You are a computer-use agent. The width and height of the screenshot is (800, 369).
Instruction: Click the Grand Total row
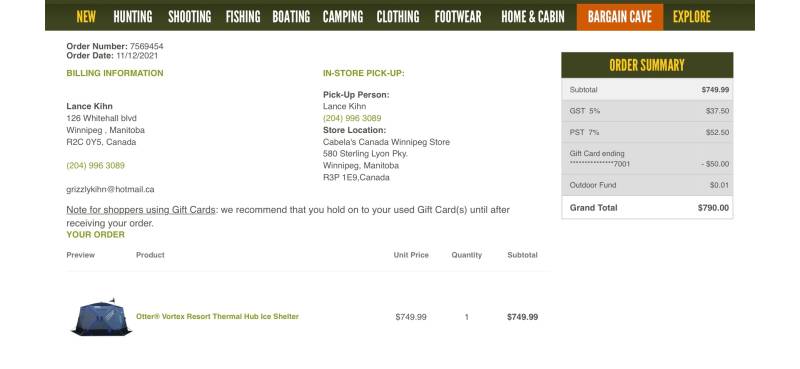point(647,208)
